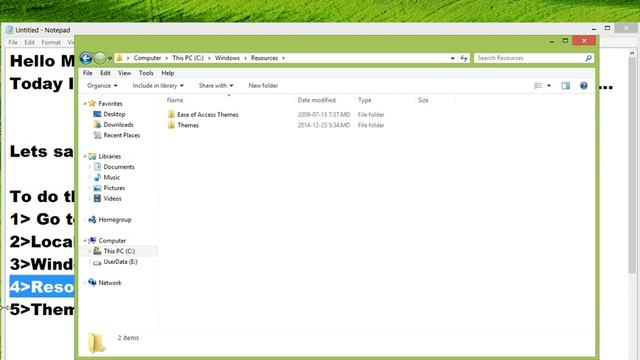The height and width of the screenshot is (360, 640).
Task: Select This PC (C:) drive in navigation pane
Action: (x=119, y=251)
